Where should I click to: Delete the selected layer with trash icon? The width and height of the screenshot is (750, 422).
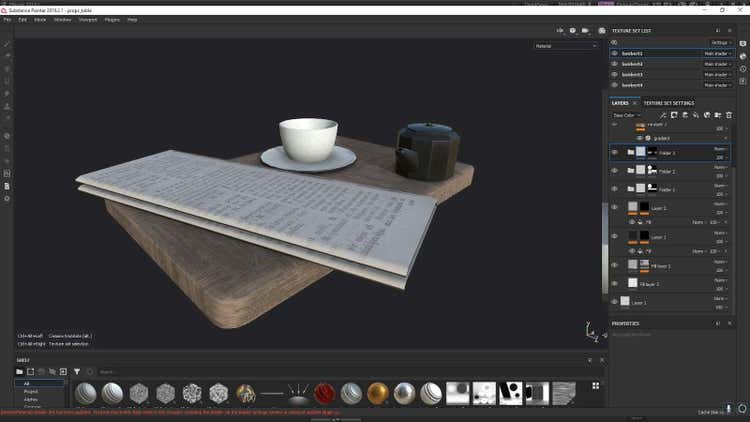click(x=729, y=115)
